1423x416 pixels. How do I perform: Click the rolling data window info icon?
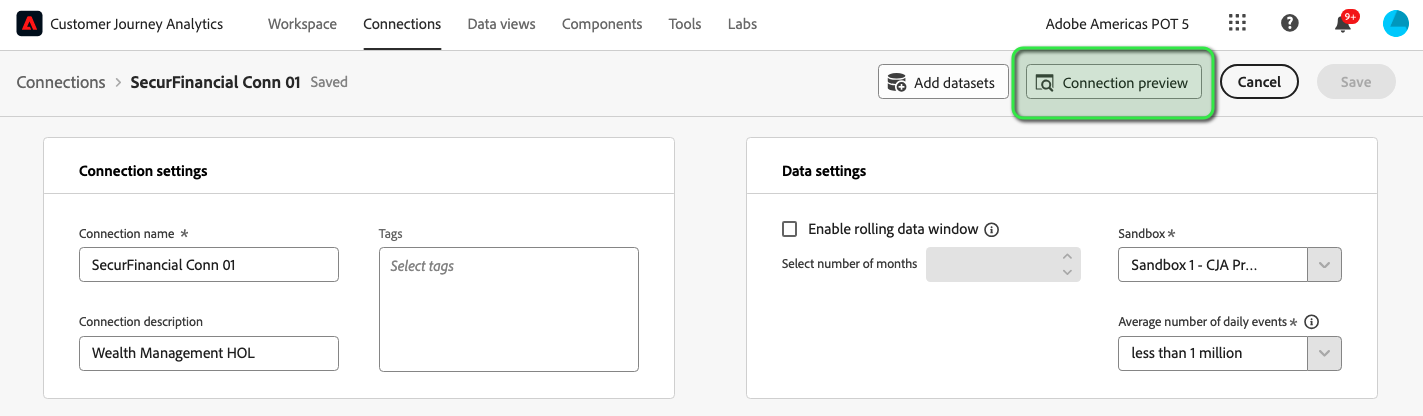992,230
